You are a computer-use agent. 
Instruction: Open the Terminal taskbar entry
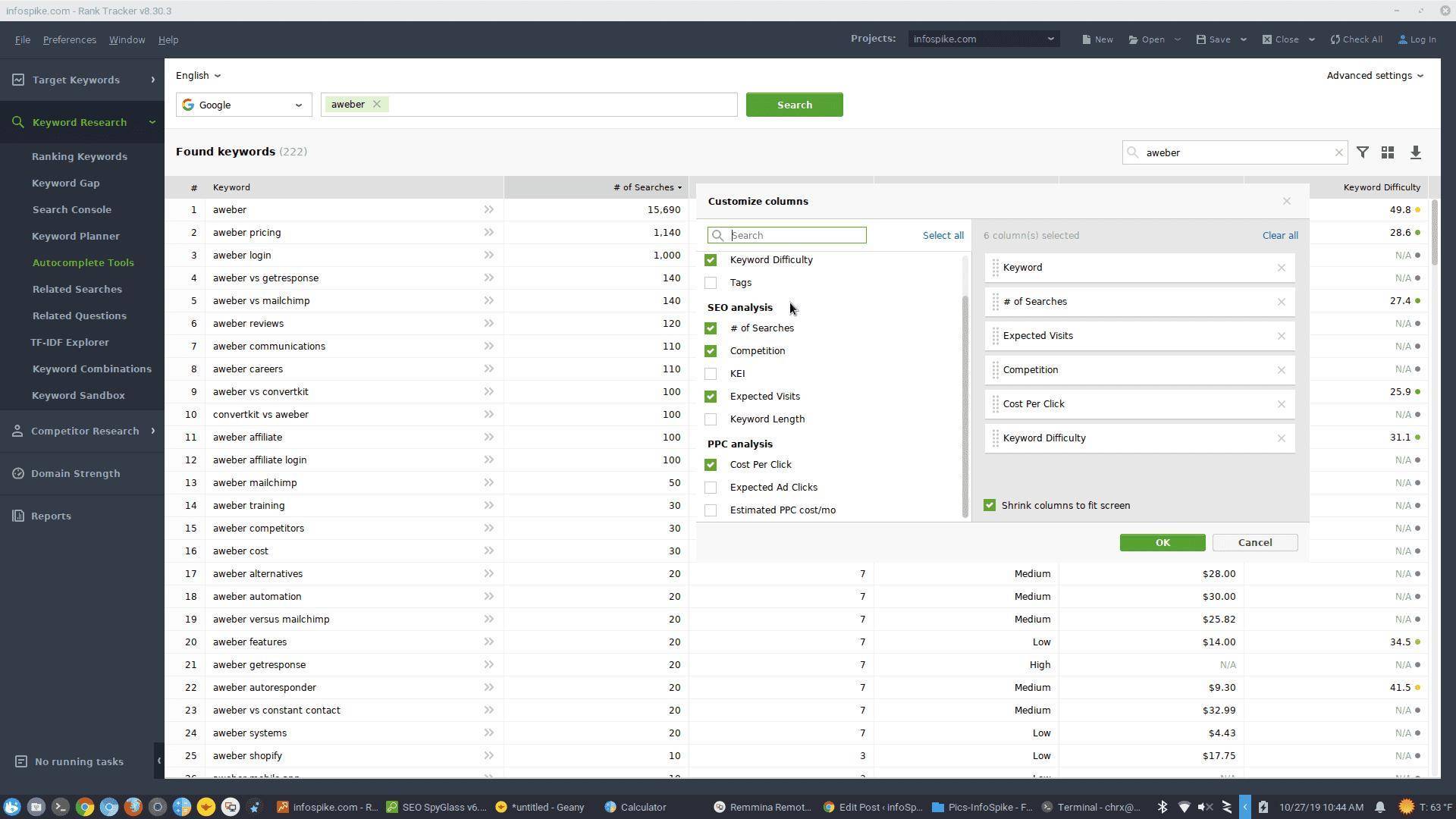(x=1090, y=807)
